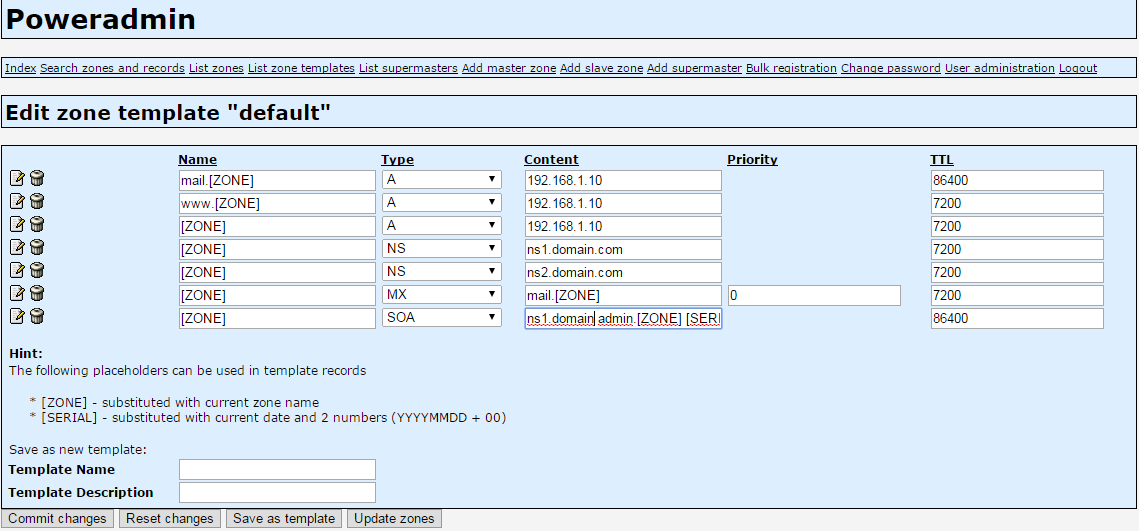The height and width of the screenshot is (531, 1139).
Task: Open the SOA type dropdown
Action: tap(442, 318)
